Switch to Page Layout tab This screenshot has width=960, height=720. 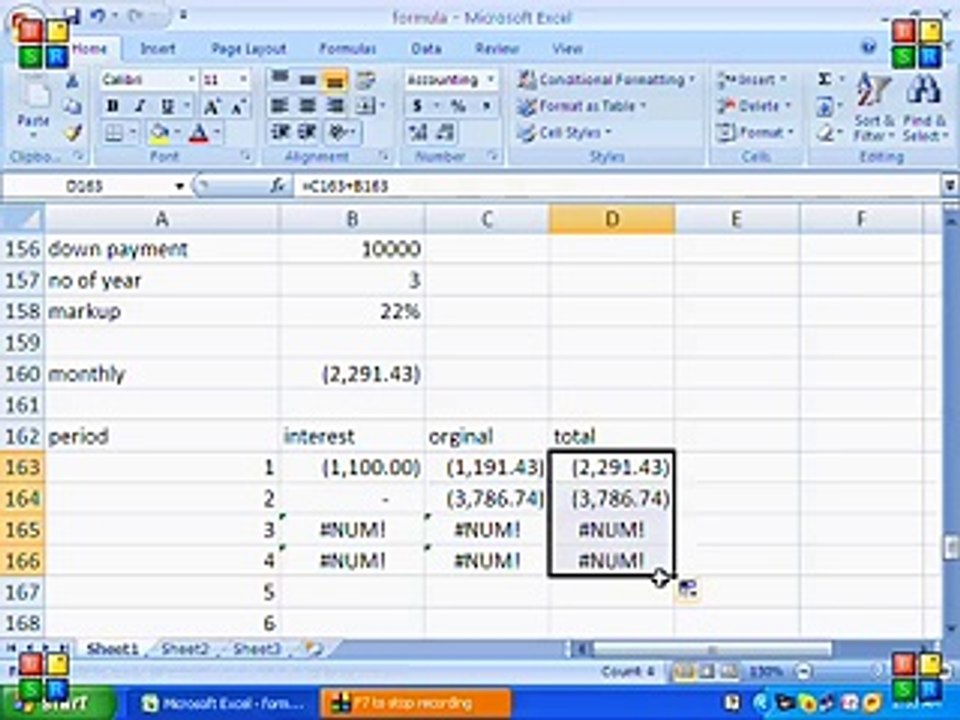(249, 48)
